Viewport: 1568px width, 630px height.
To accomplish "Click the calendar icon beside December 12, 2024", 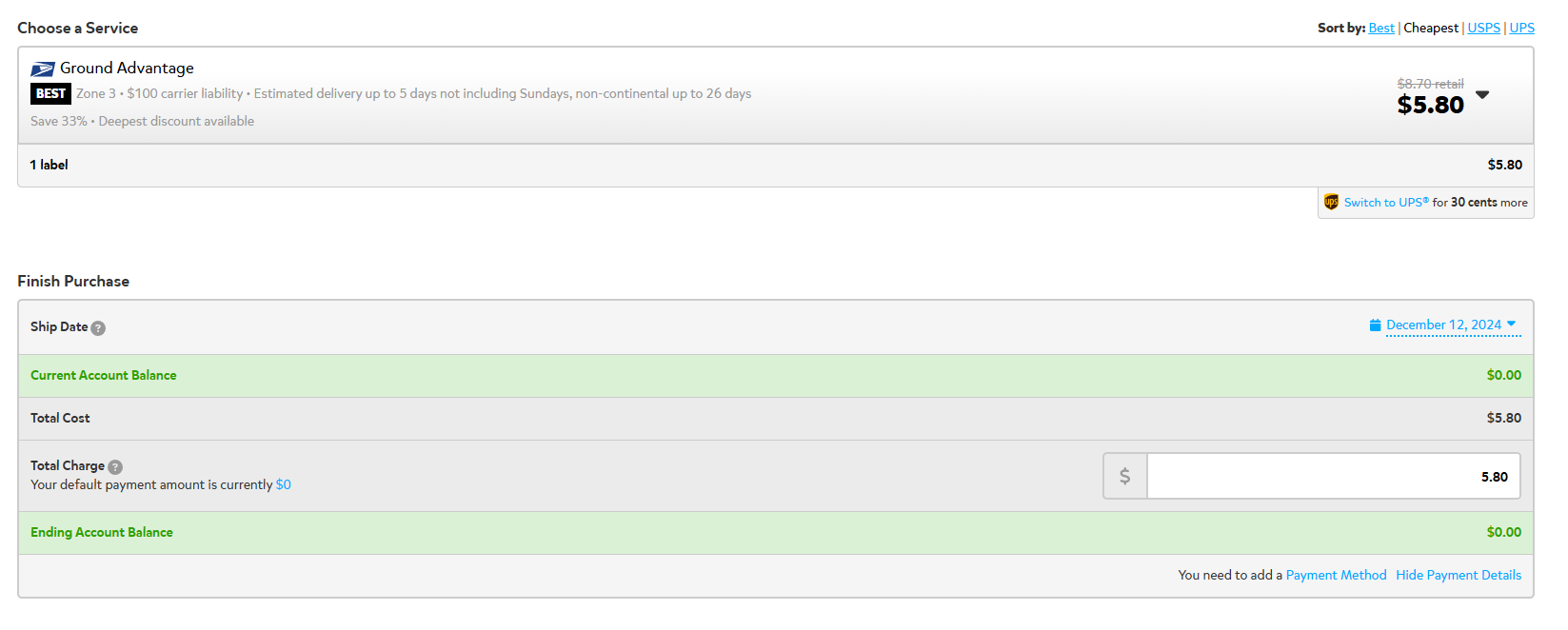I will coord(1375,325).
